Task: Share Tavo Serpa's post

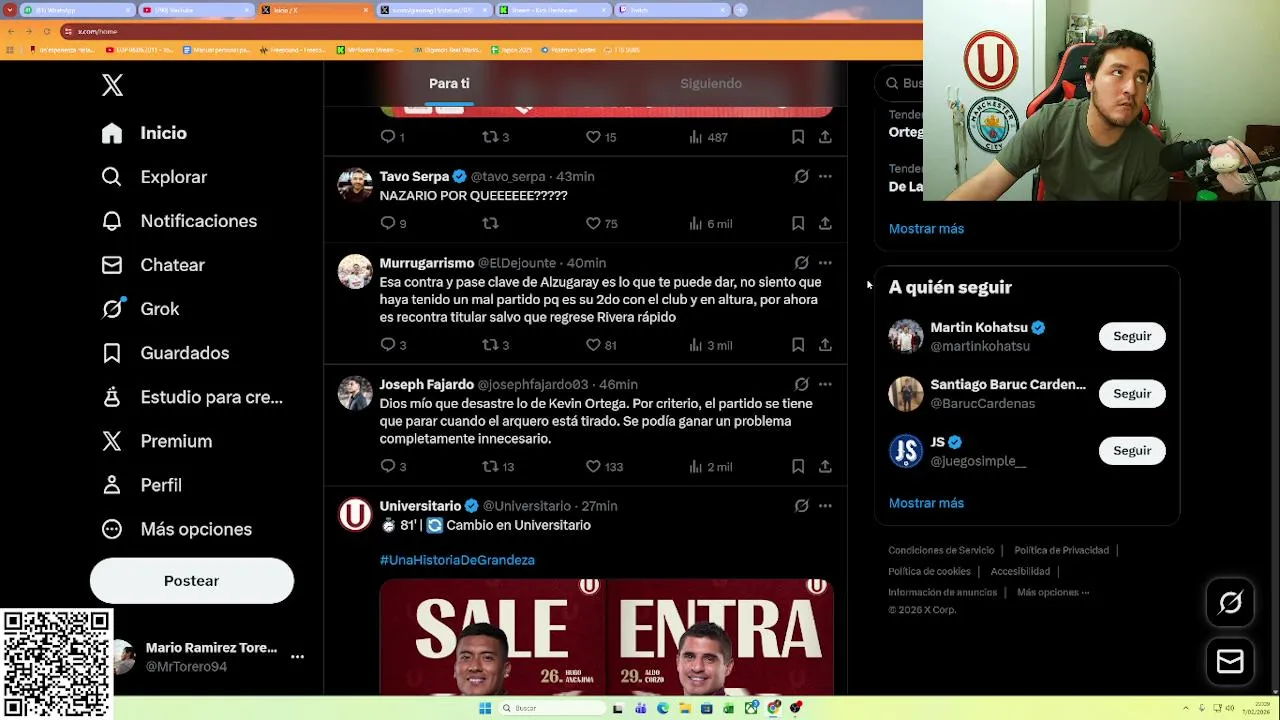Action: coord(825,223)
